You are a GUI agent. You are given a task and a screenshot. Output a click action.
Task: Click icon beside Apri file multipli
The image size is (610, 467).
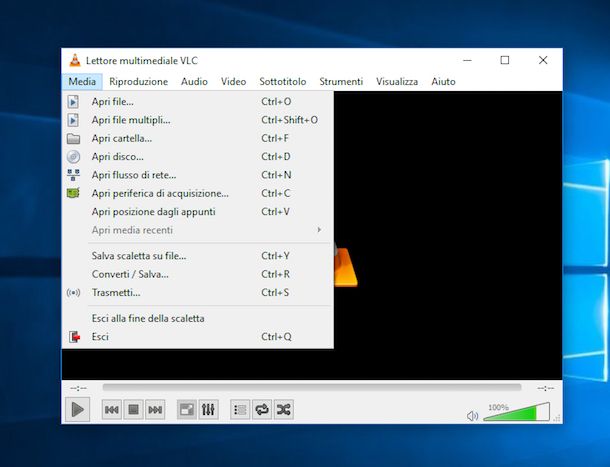[73, 120]
